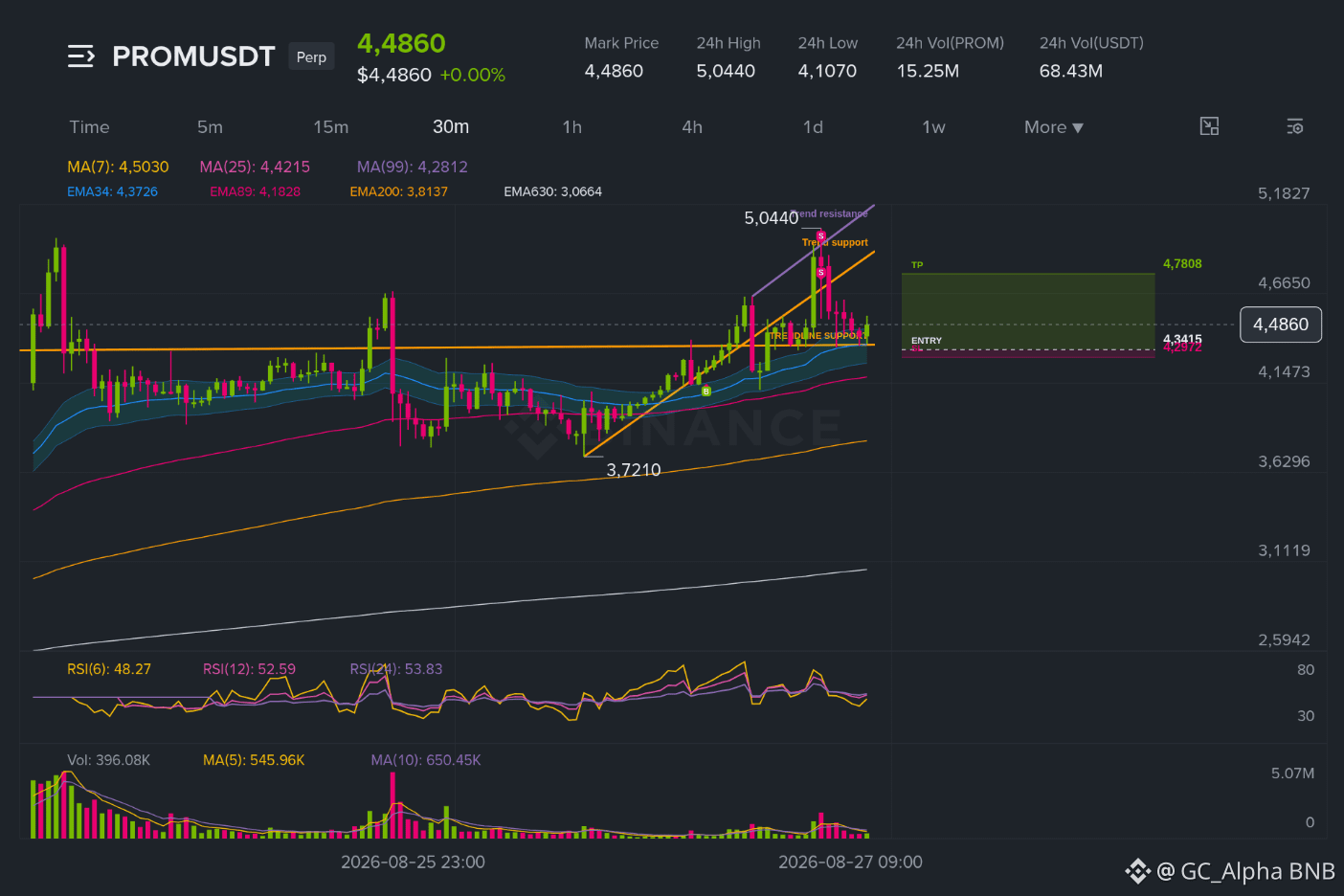Click the B buy marker on chart
1344x896 pixels.
[x=706, y=391]
